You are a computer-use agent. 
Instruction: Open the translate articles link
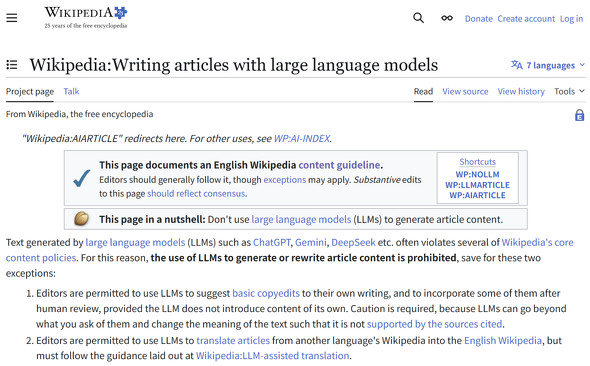click(x=233, y=340)
